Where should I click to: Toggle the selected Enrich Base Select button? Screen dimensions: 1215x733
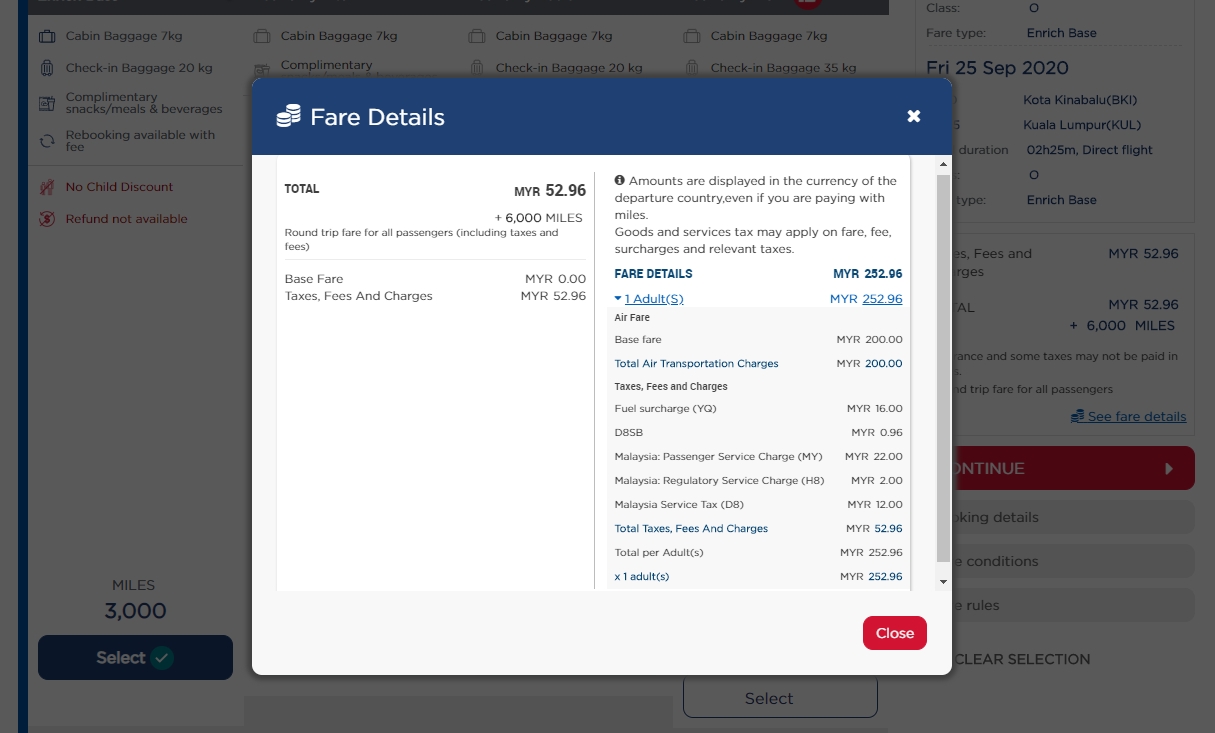(135, 657)
